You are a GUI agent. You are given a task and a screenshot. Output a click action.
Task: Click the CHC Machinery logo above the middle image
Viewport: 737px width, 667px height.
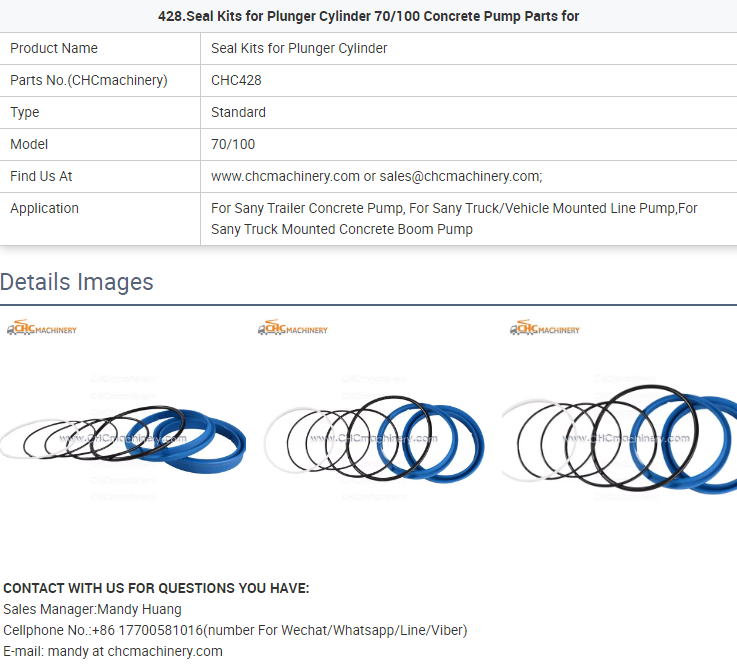[x=293, y=328]
